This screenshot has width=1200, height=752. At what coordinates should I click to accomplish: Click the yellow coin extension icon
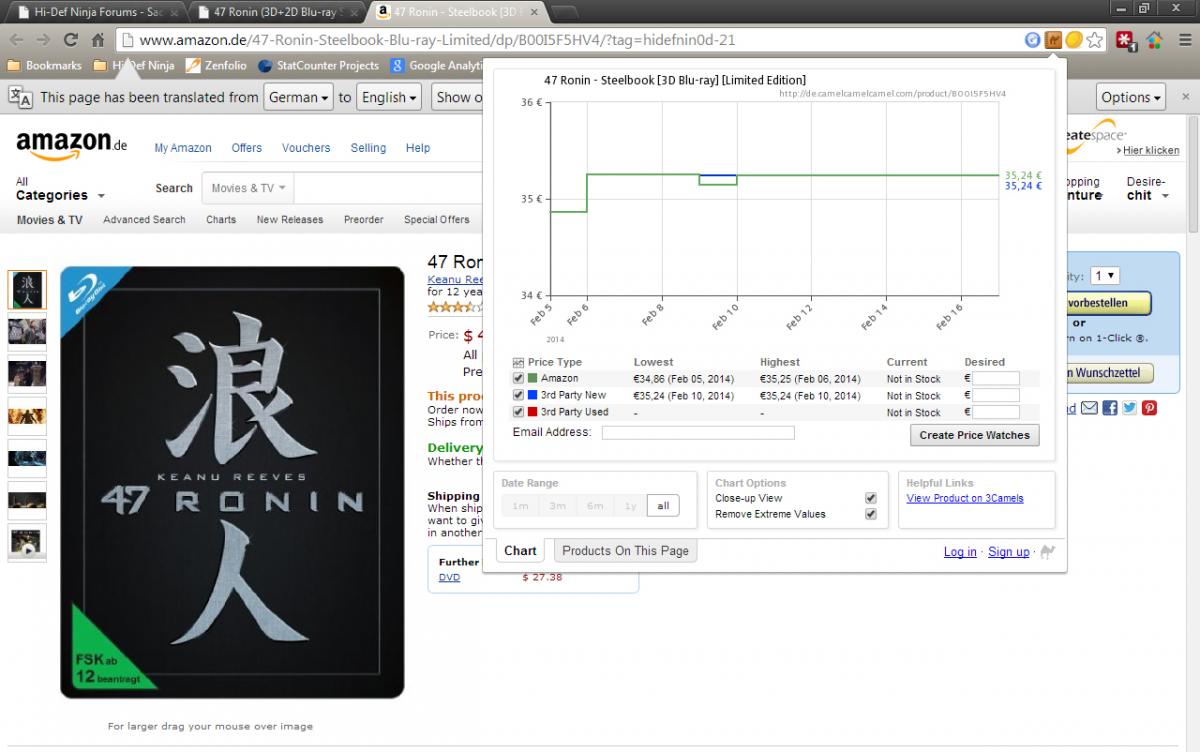coord(1073,40)
